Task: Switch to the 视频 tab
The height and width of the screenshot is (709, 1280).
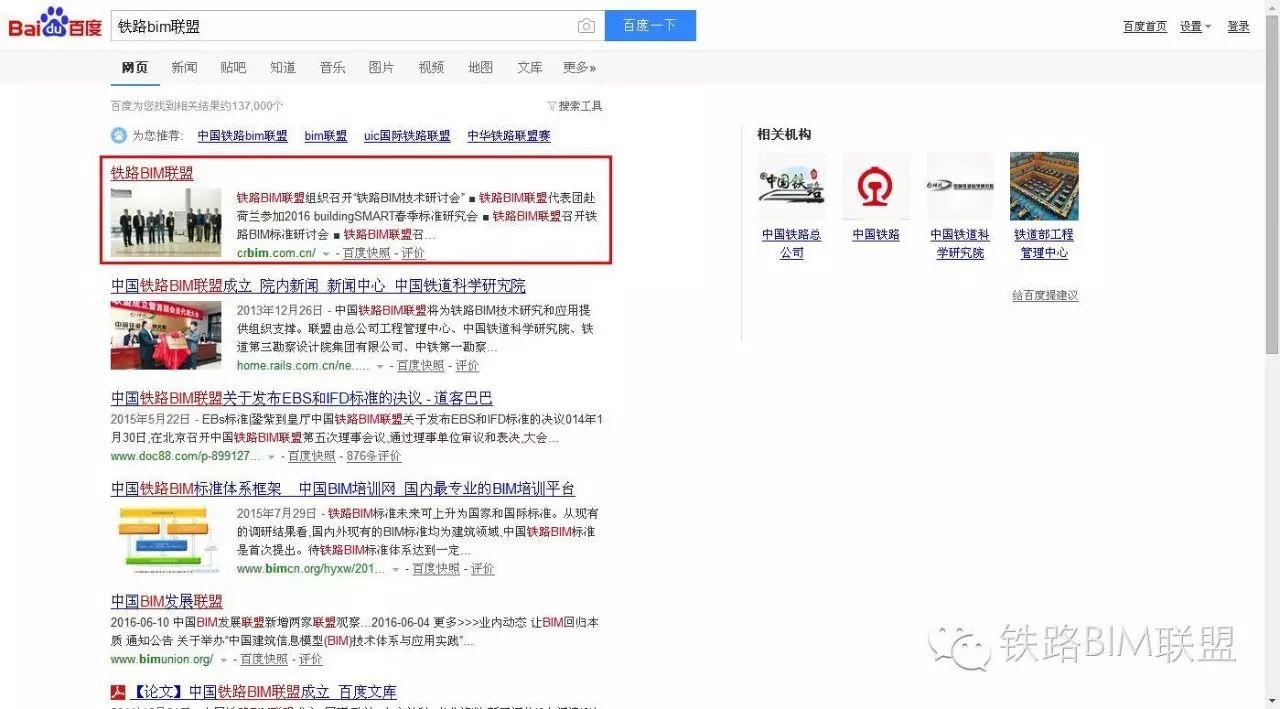Action: point(431,68)
